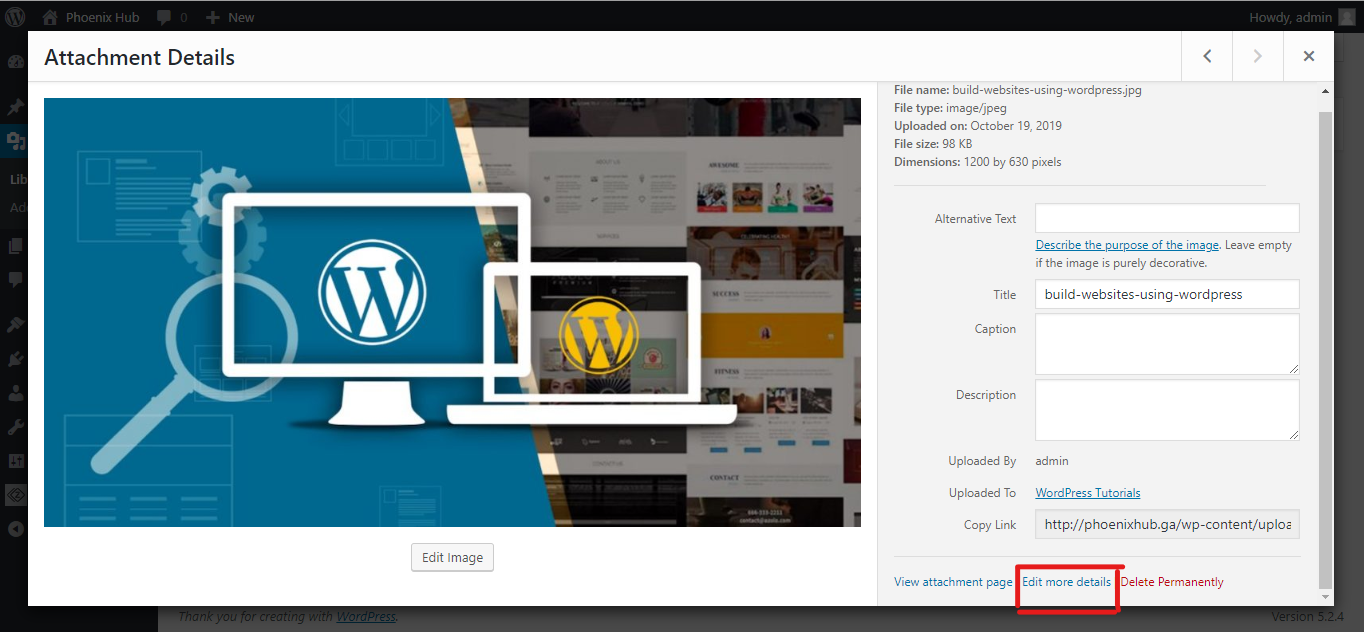This screenshot has width=1364, height=632.
Task: Open the WordPress logo menu
Action: [15, 16]
